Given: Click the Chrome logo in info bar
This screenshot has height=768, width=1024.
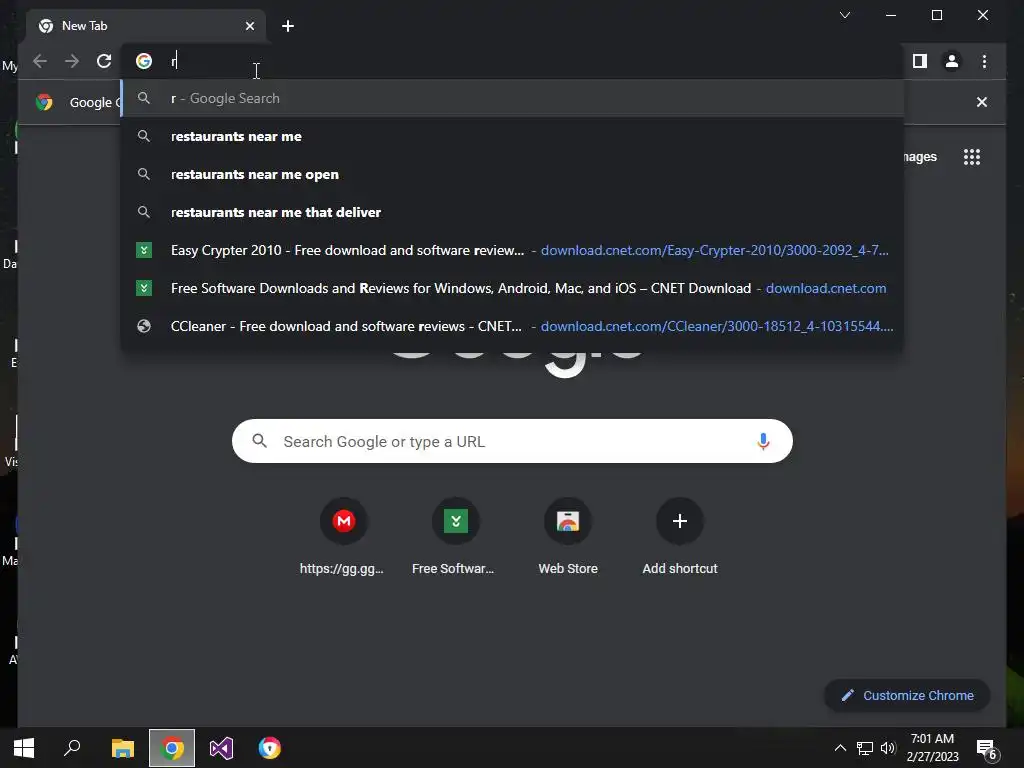Looking at the screenshot, I should coord(44,102).
